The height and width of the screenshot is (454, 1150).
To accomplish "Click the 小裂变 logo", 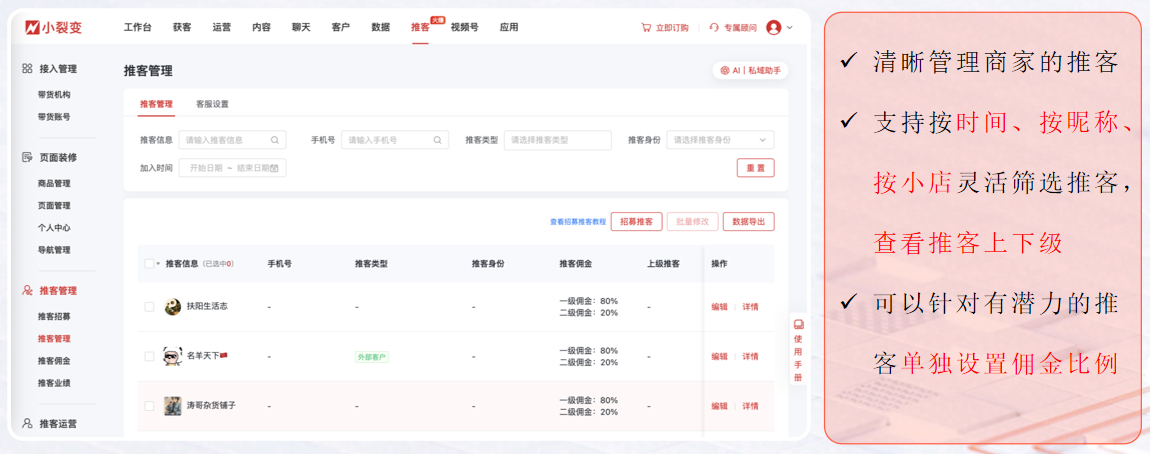I will click(53, 27).
